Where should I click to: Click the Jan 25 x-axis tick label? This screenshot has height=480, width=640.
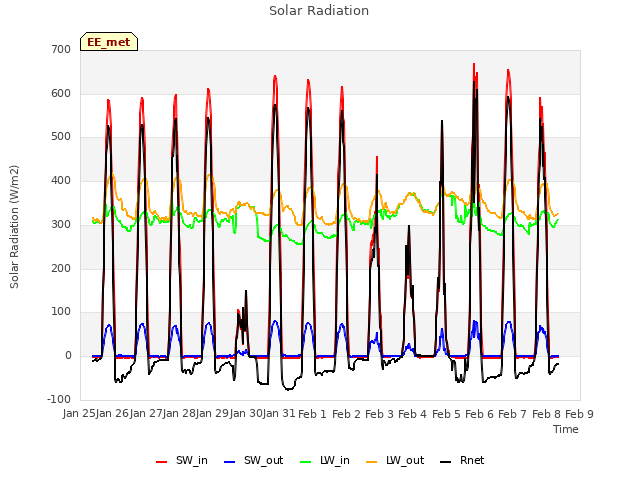click(79, 414)
